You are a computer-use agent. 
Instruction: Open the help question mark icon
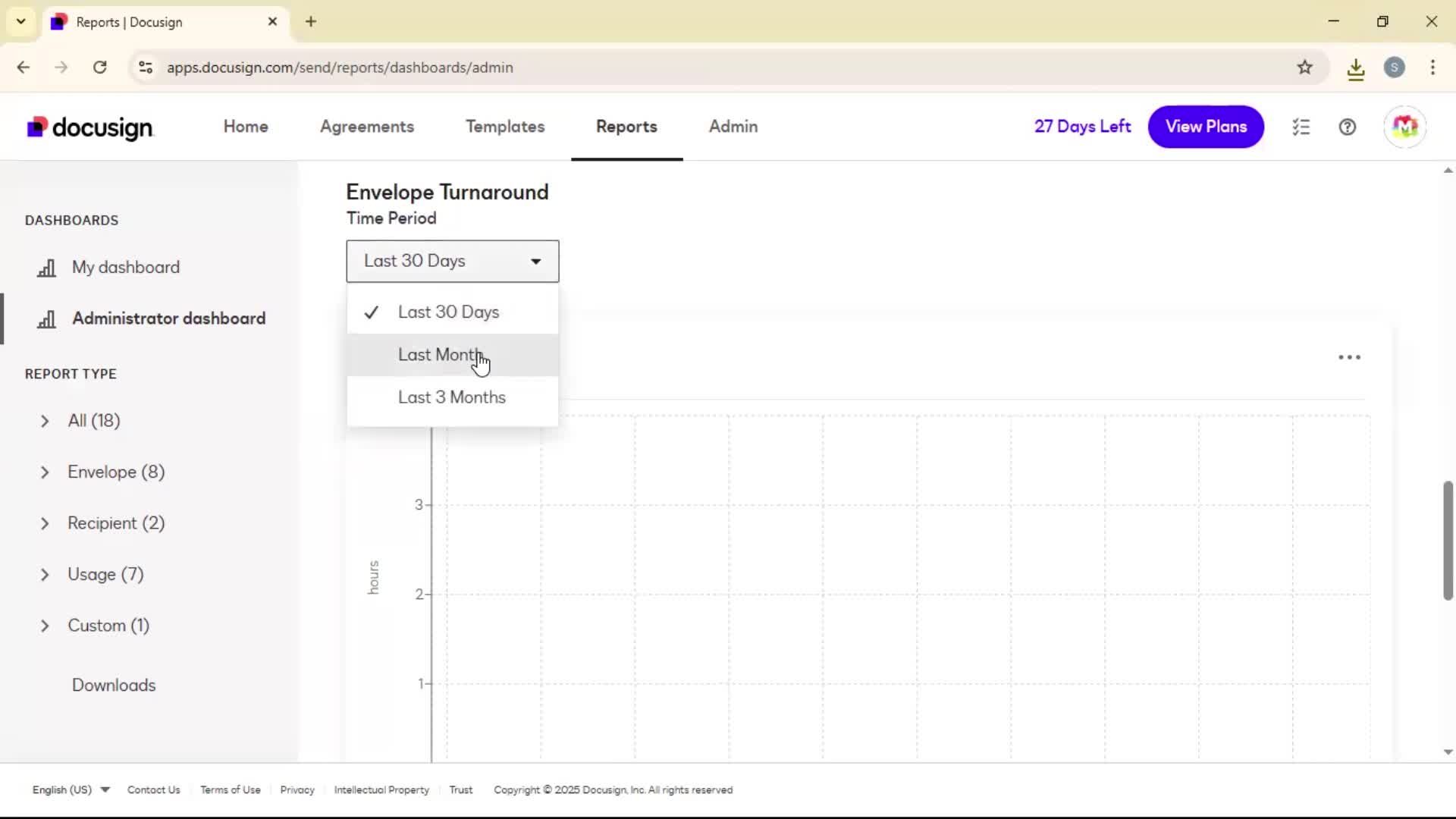coord(1347,127)
